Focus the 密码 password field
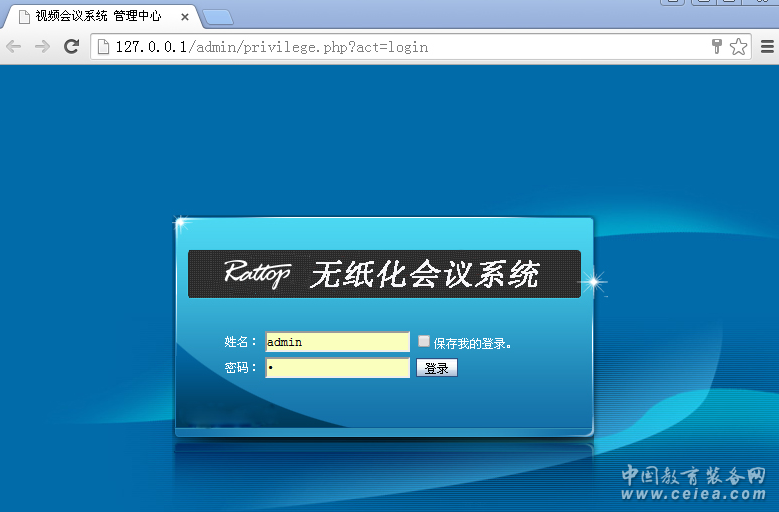This screenshot has width=779, height=512. 337,368
